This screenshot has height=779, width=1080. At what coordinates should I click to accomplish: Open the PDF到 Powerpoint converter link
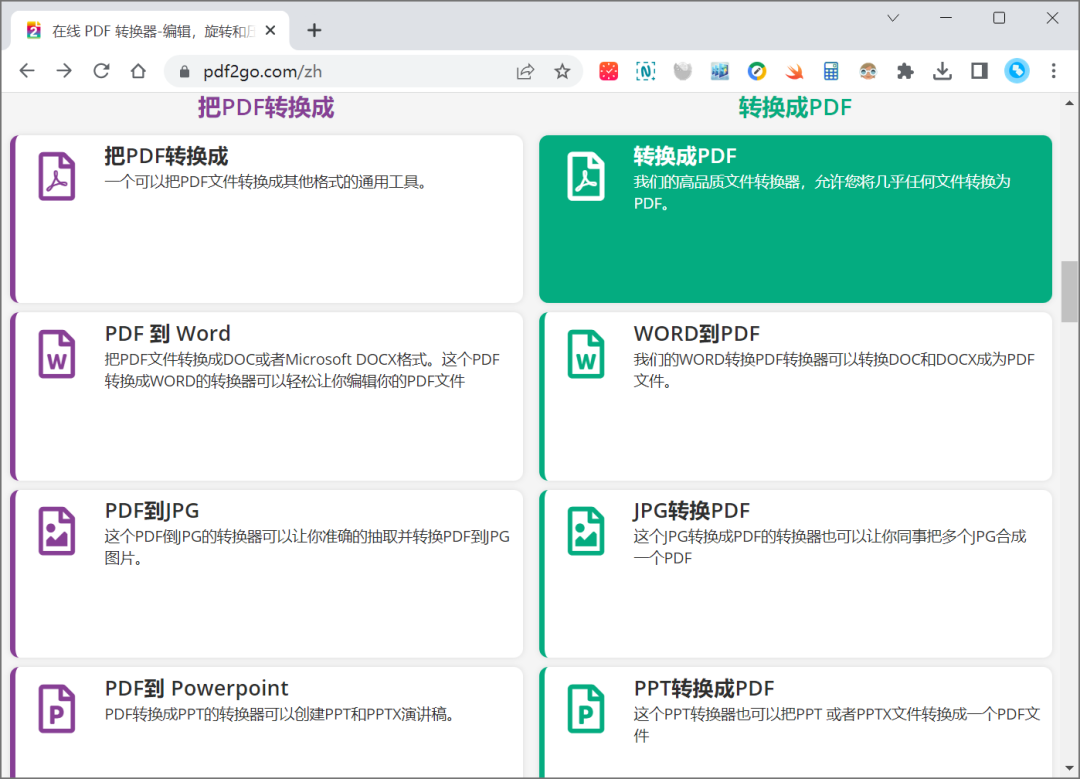point(196,688)
